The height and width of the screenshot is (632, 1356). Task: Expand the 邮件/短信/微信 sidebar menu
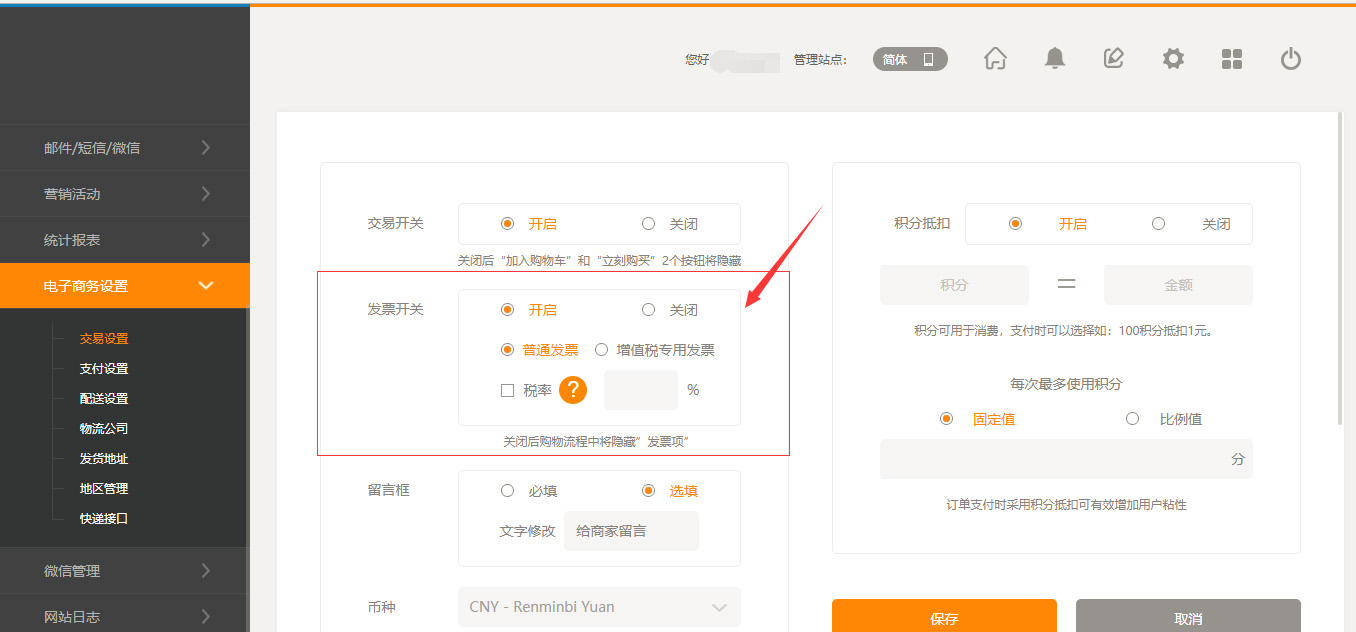[x=125, y=148]
